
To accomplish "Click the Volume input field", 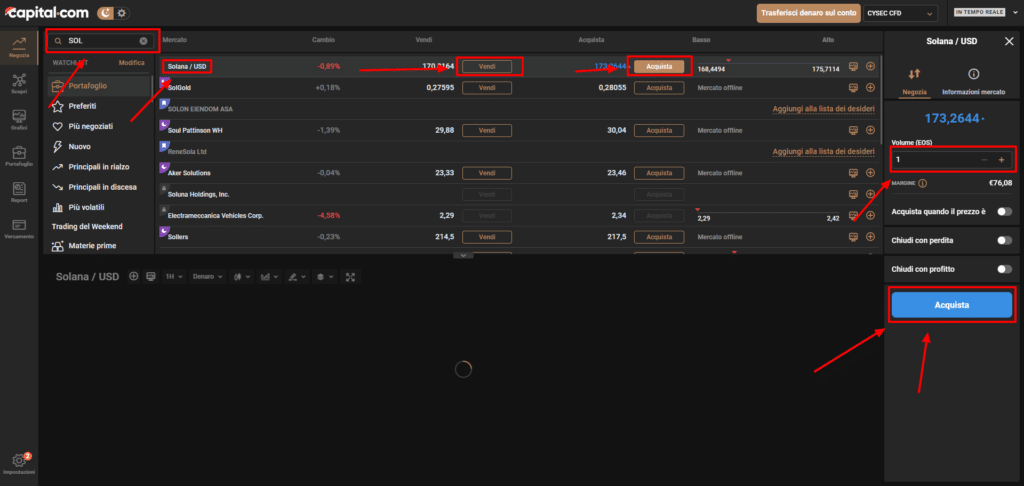I will pyautogui.click(x=952, y=159).
